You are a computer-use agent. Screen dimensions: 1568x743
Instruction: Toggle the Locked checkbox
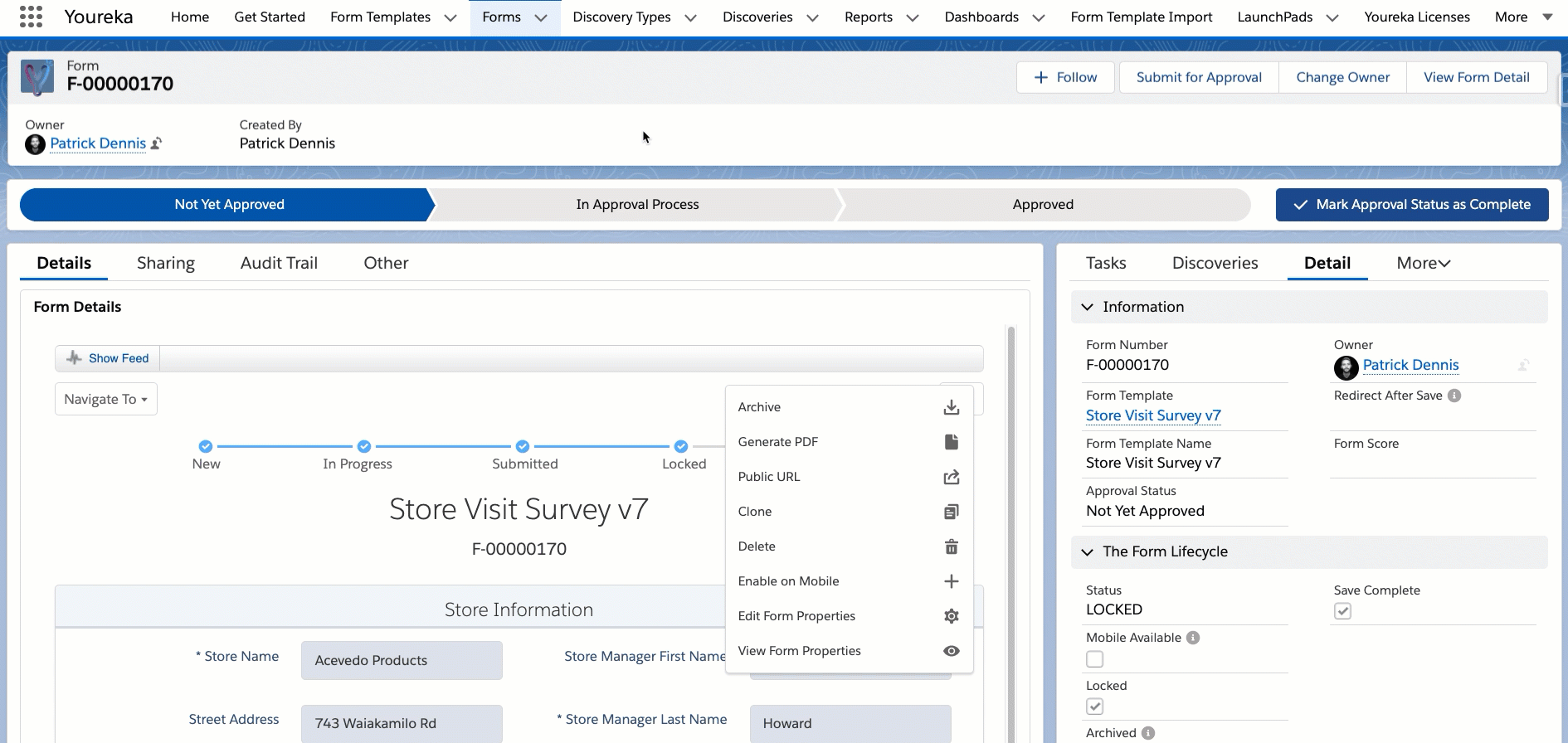pyautogui.click(x=1095, y=707)
